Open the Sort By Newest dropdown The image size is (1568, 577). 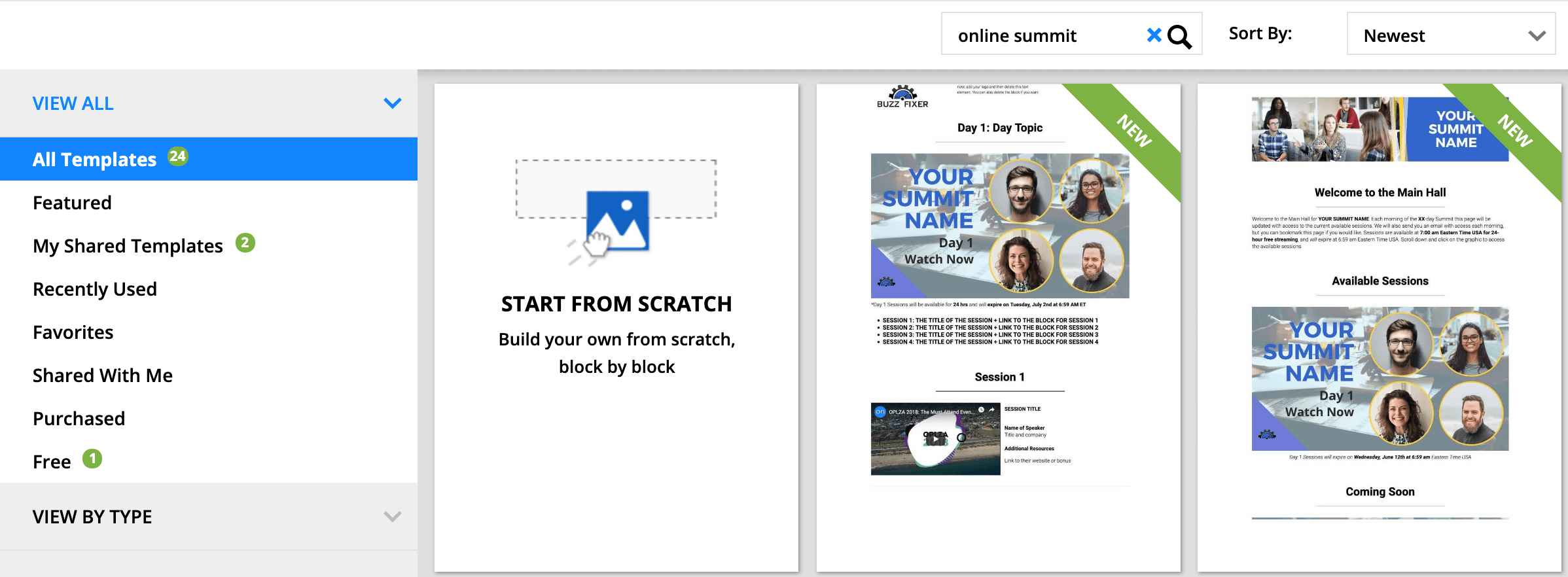point(1450,35)
